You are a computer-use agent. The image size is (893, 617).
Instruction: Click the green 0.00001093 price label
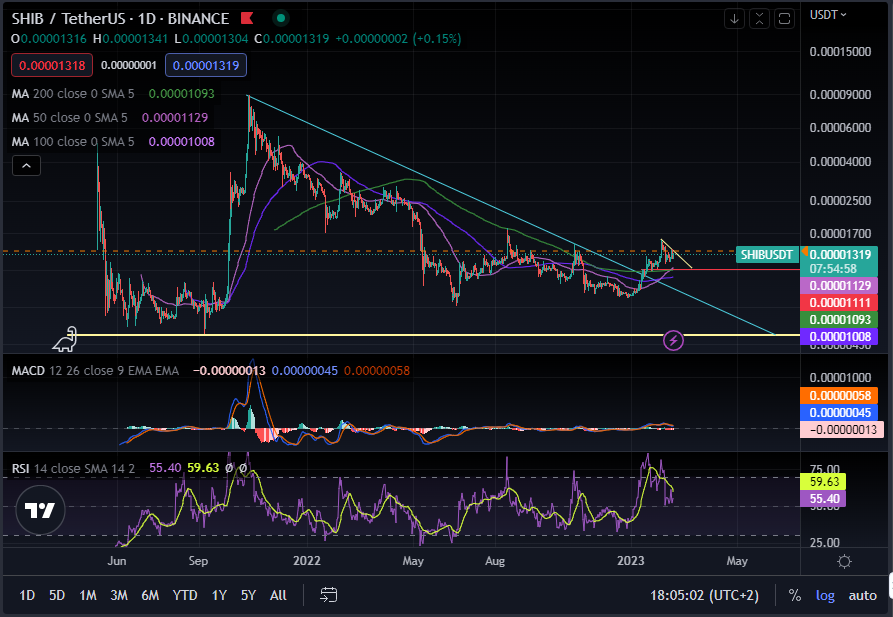[x=839, y=320]
